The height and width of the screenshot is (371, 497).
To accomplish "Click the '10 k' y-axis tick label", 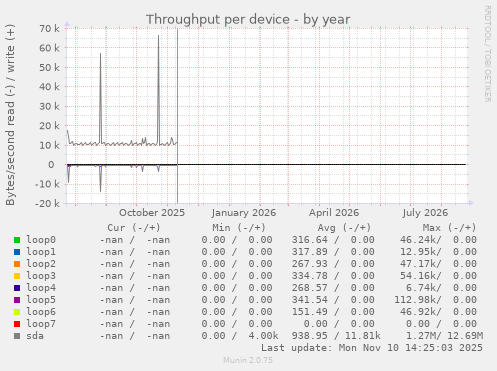I will 50,145.
